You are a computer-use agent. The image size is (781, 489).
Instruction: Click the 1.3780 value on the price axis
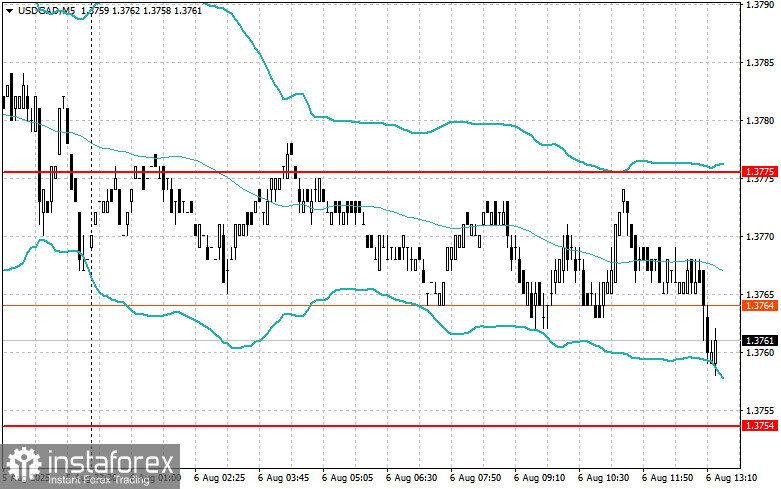pos(760,121)
